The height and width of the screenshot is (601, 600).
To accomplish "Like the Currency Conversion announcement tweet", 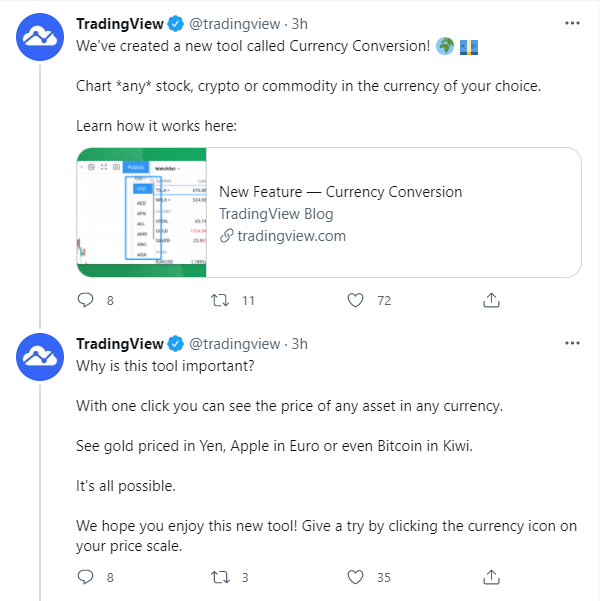I will coord(355,300).
